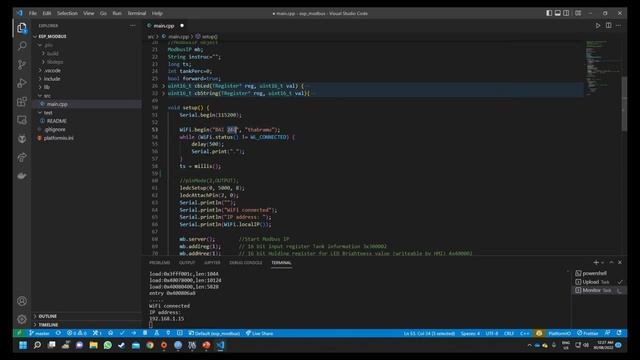The height and width of the screenshot is (360, 640).
Task: Switch to the PROBLEMS panel tab
Action: 160,262
